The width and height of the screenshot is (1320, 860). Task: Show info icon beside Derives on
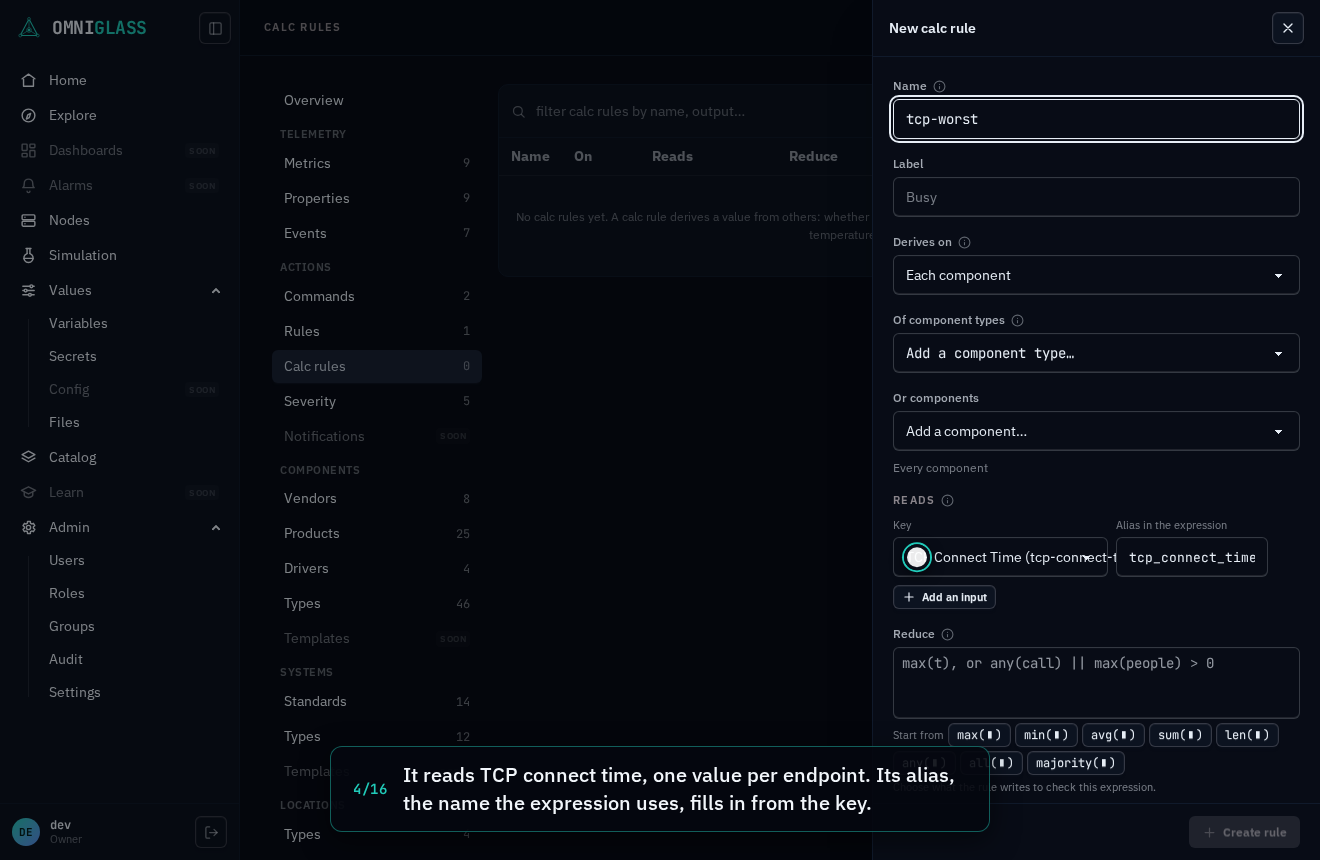[964, 242]
